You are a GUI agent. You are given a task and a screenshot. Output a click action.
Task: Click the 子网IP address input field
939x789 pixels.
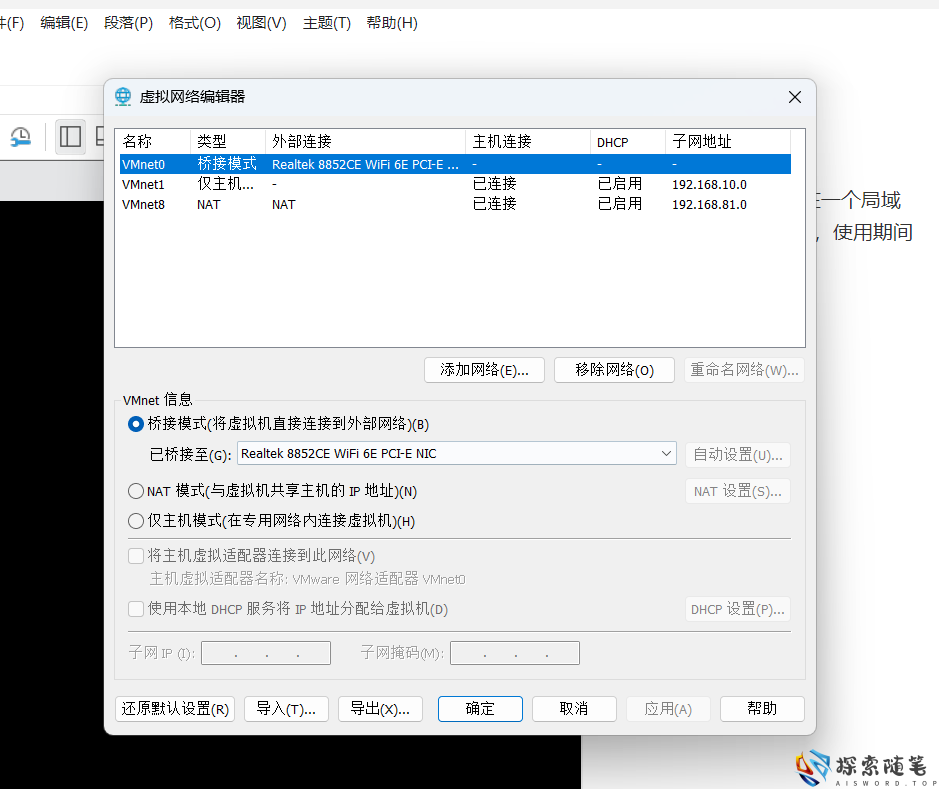265,652
